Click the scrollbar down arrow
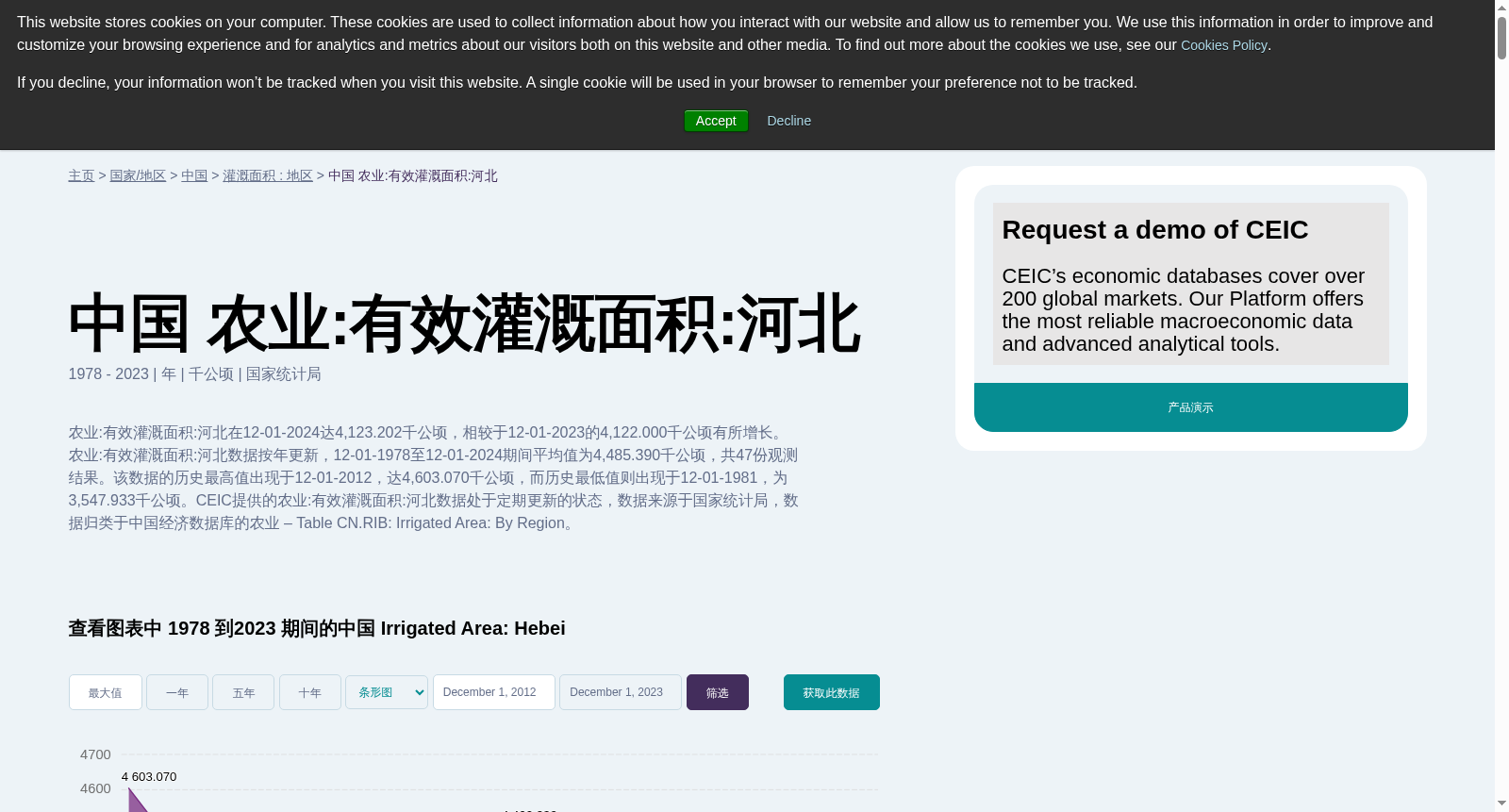Screen dimensions: 1509x812 pyautogui.click(x=1501, y=804)
